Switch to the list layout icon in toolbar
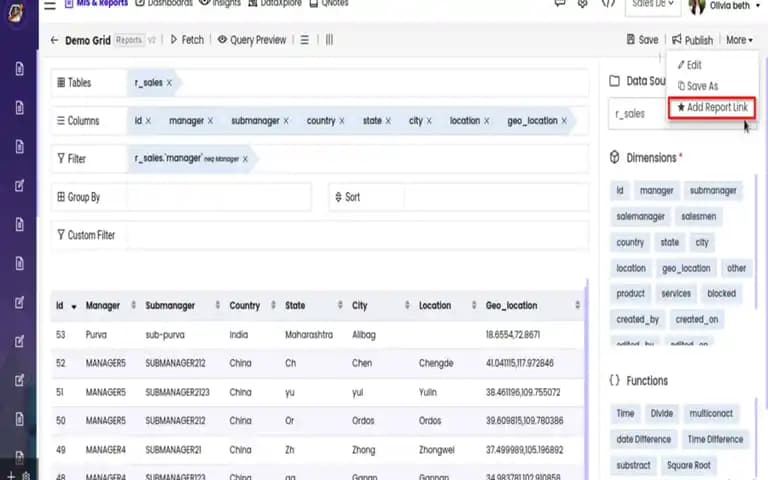 [305, 40]
